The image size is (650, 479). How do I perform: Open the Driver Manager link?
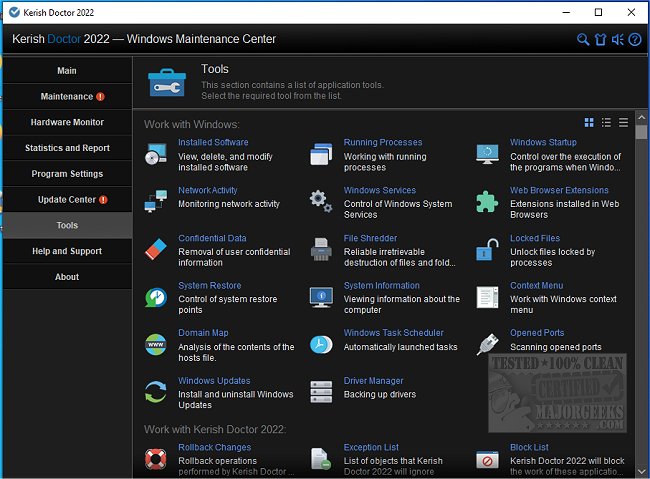click(x=373, y=381)
